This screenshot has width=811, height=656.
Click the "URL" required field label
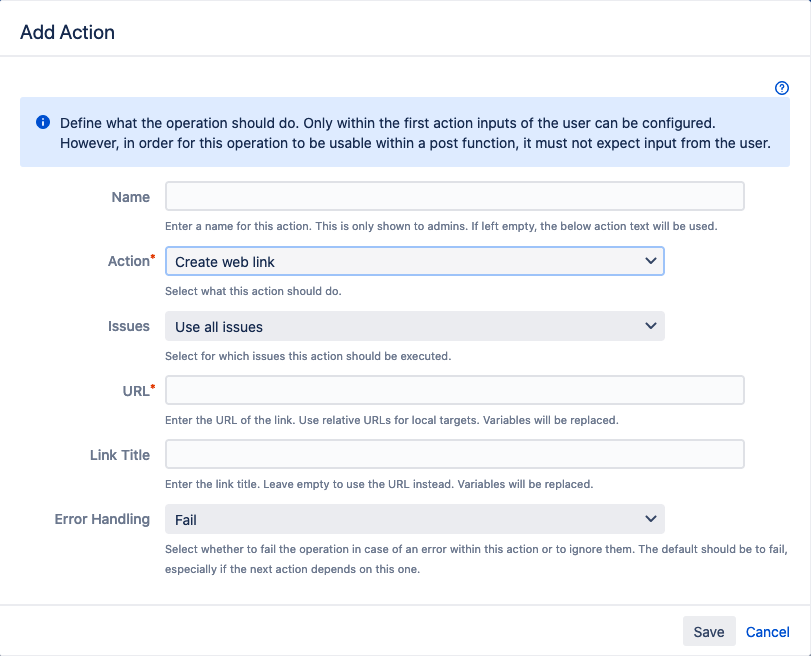click(x=135, y=390)
